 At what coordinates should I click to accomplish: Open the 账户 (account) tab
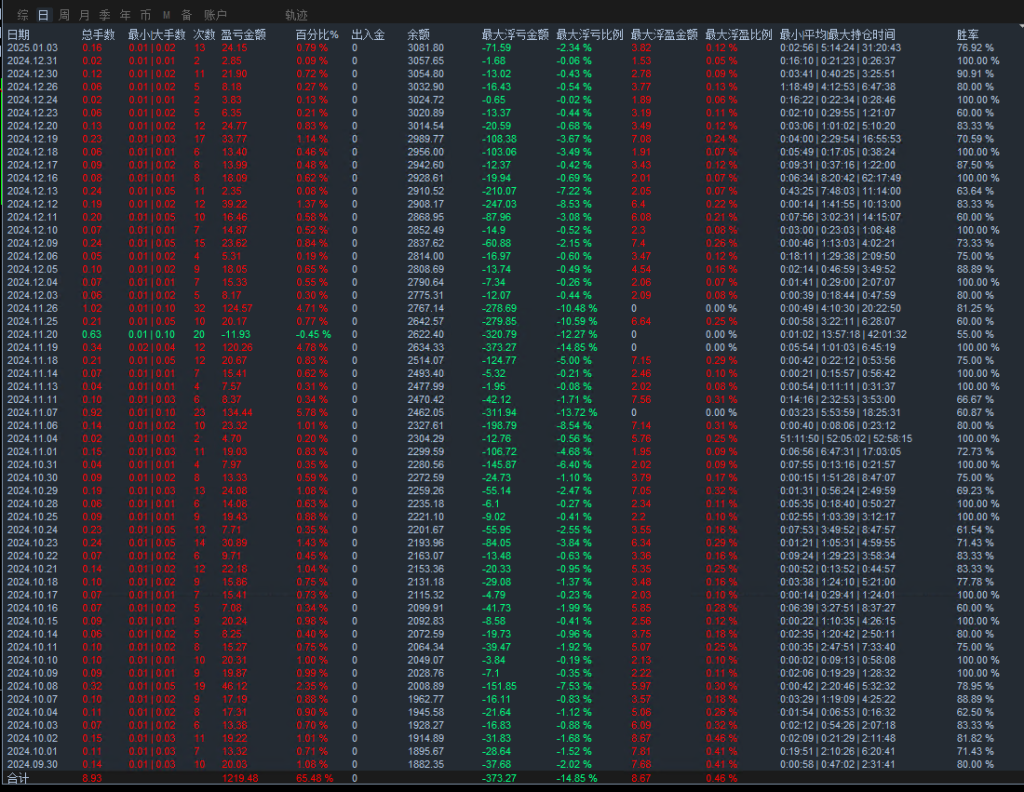[215, 15]
